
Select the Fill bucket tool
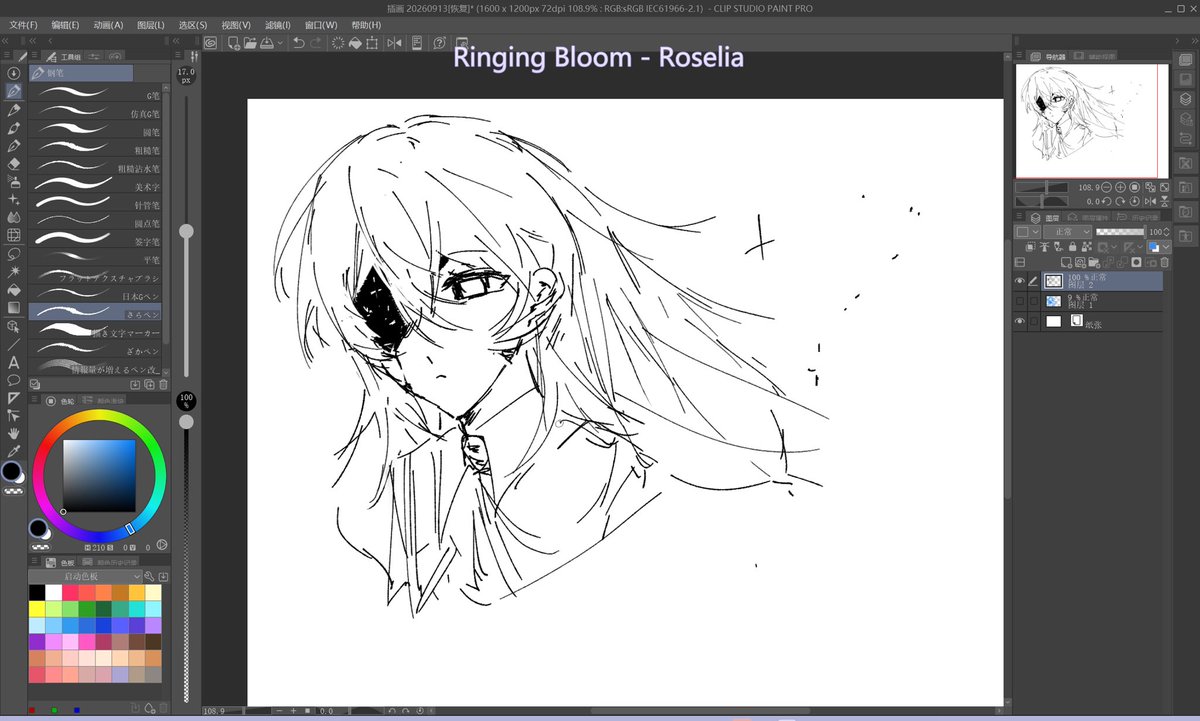point(14,289)
